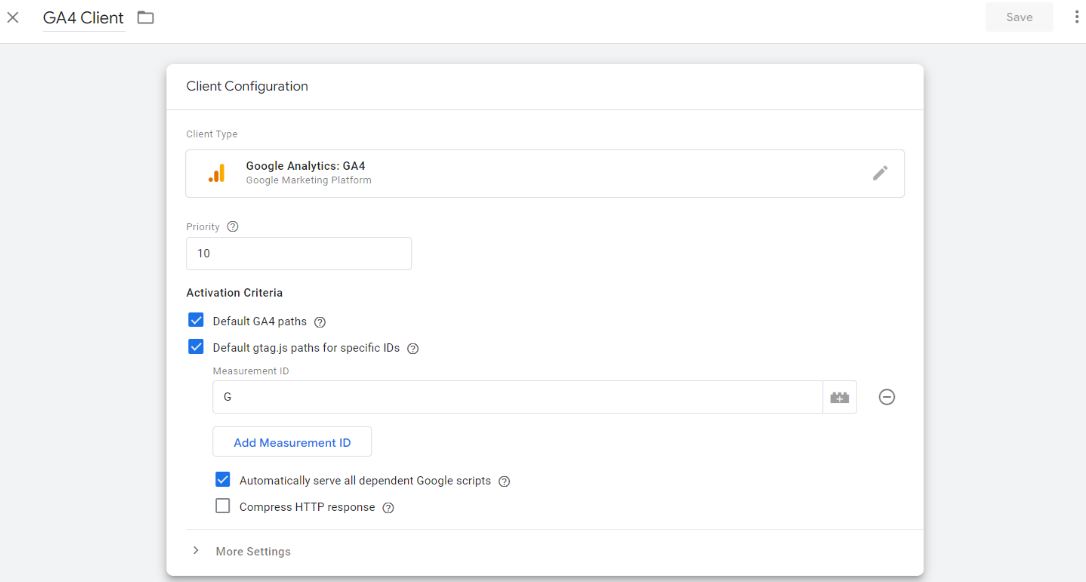Enable Compress HTTP response
1086x582 pixels.
222,505
